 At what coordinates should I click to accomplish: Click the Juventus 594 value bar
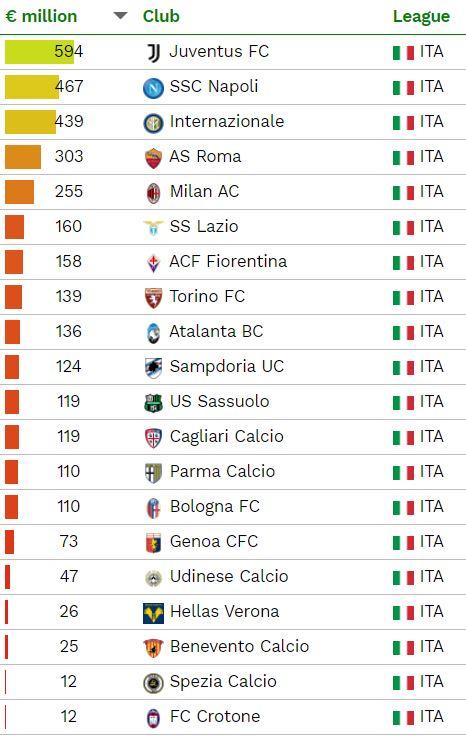[x=40, y=51]
